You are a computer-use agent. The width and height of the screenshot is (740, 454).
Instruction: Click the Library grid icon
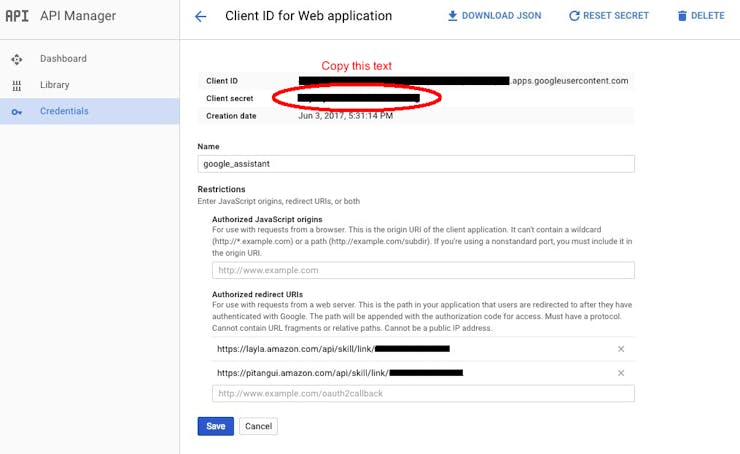click(17, 85)
